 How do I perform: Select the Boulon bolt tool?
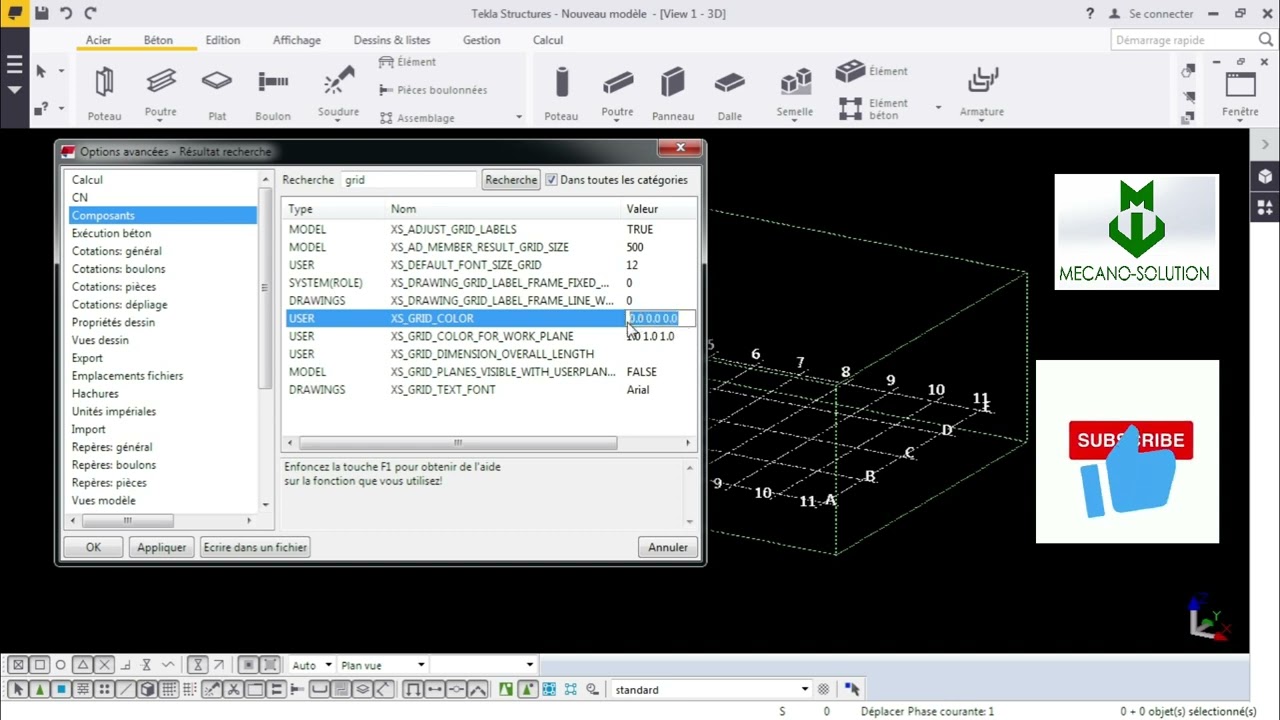click(x=273, y=92)
